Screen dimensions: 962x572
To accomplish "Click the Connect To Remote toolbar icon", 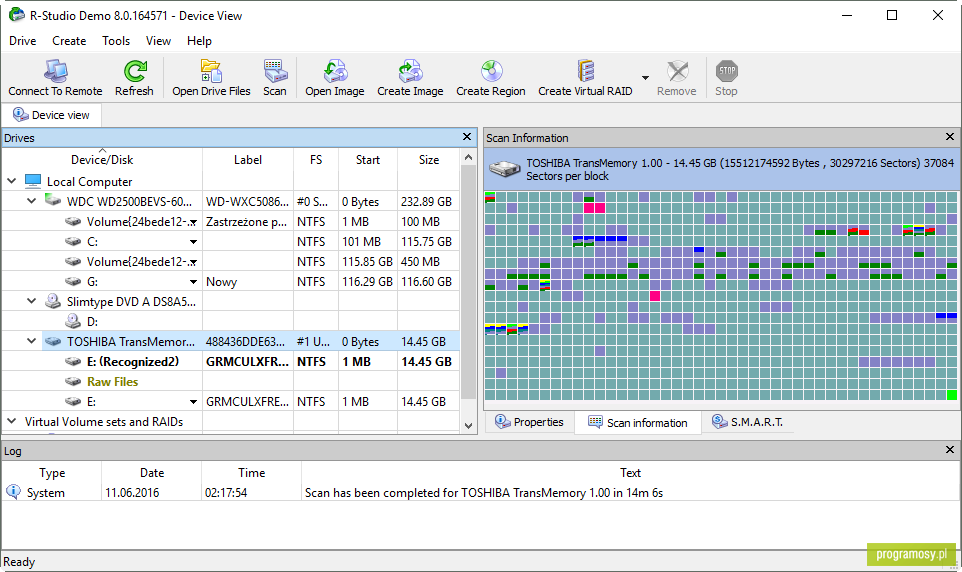I will point(55,71).
